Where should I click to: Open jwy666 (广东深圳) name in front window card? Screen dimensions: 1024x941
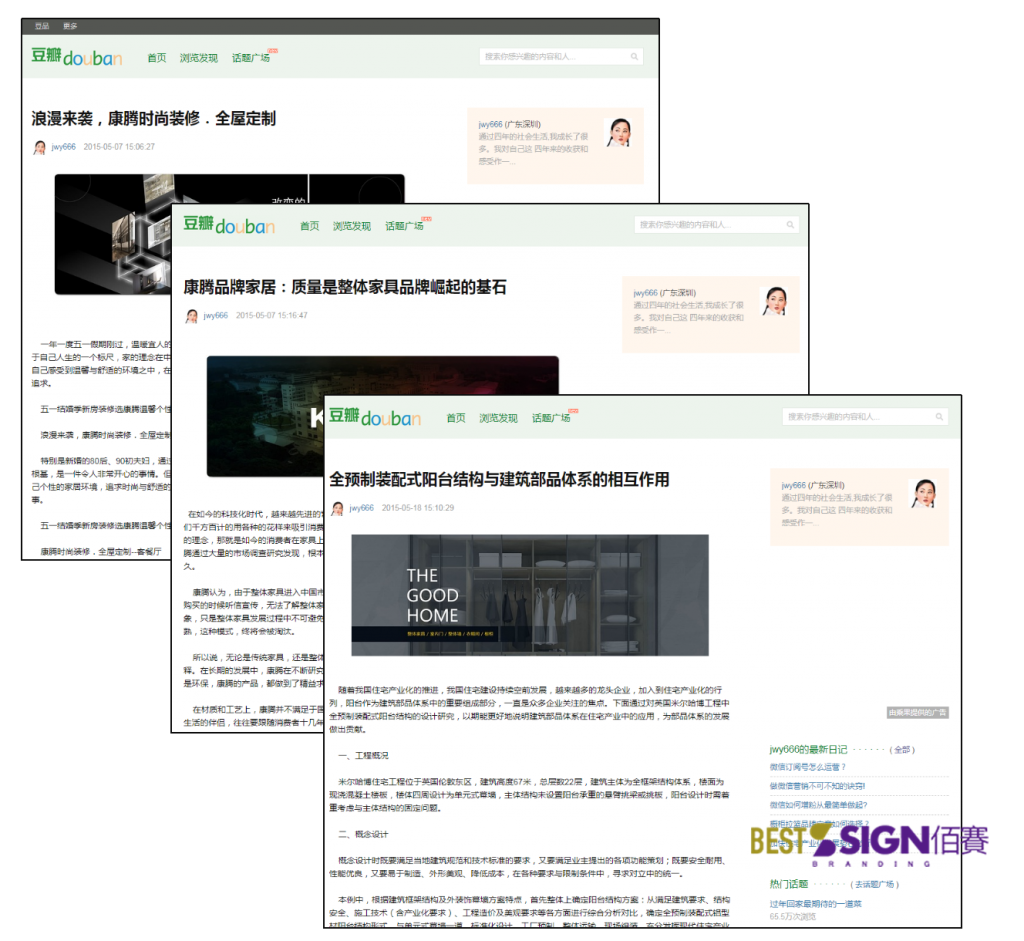(x=813, y=485)
